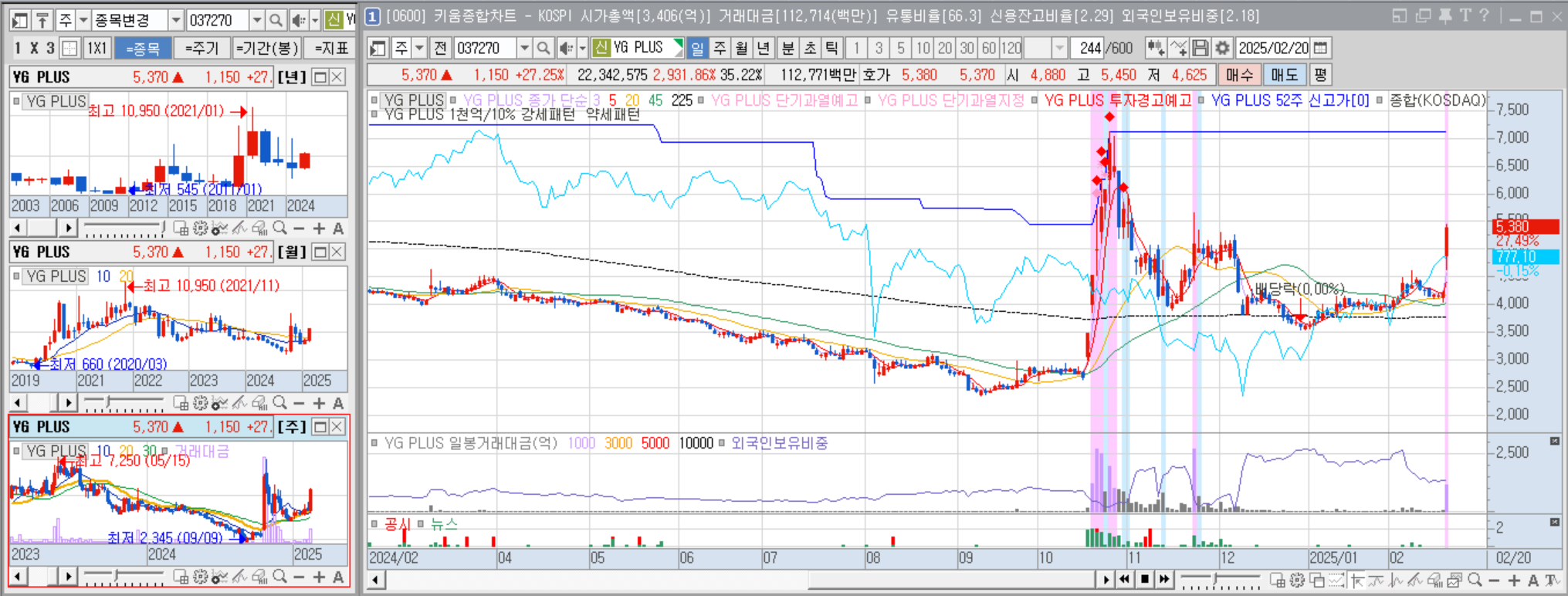
Task: Zoom in with plus icon on main chart
Action: tap(1513, 580)
